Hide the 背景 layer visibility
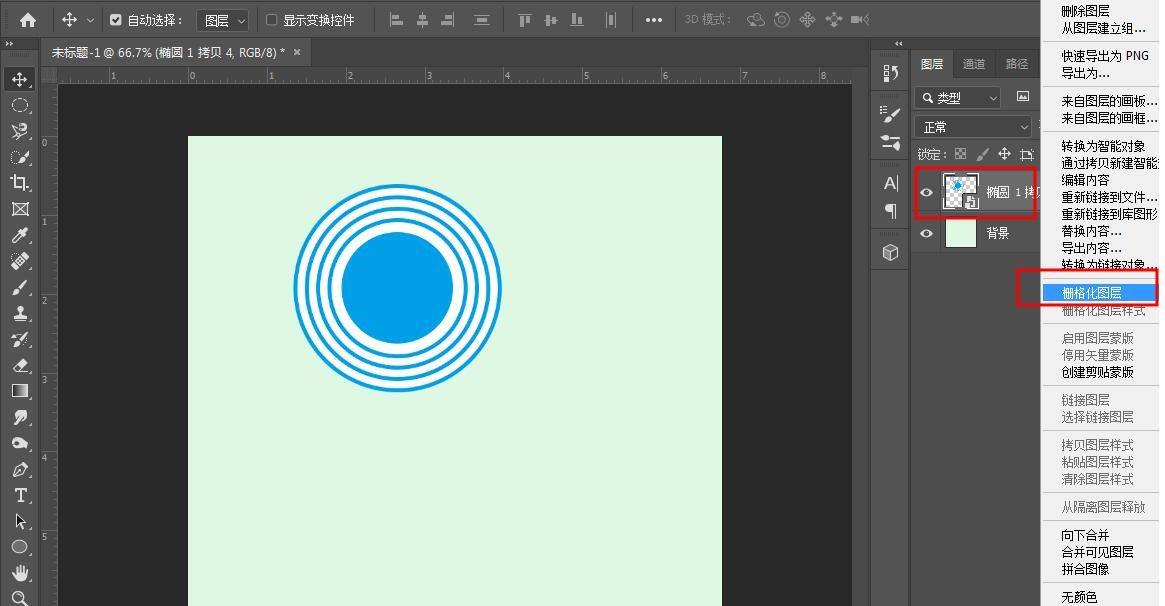The height and width of the screenshot is (606, 1165). point(926,233)
